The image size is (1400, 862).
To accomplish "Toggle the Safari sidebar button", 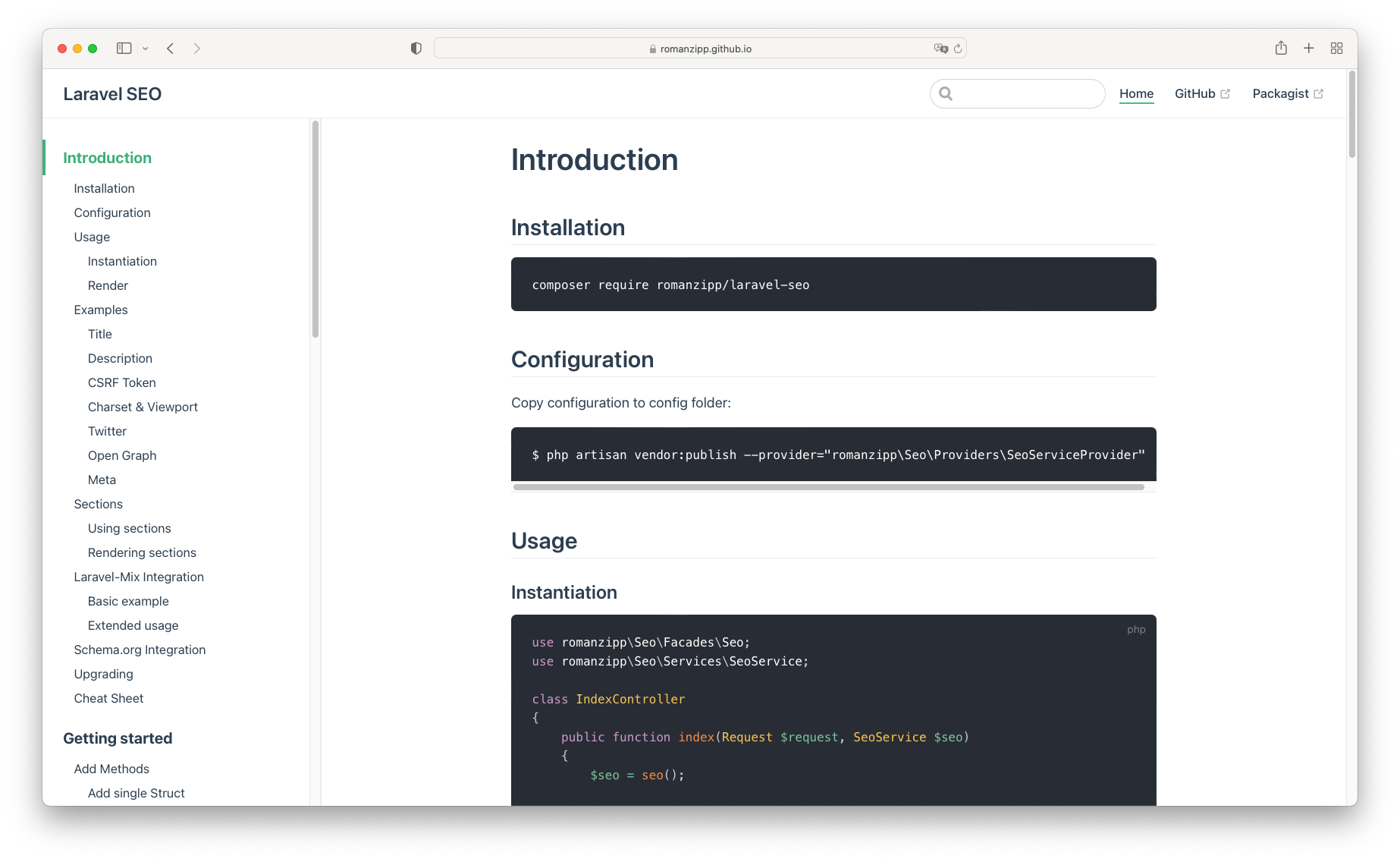I will pyautogui.click(x=124, y=49).
